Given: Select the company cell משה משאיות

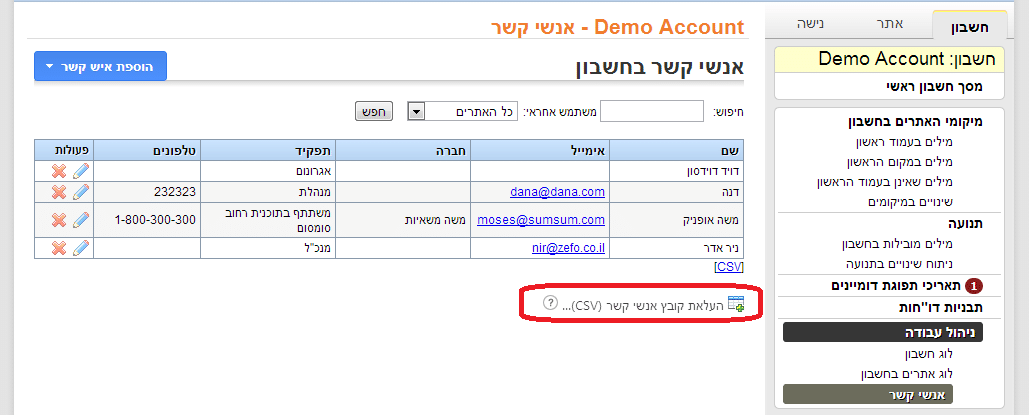Looking at the screenshot, I should tap(403, 220).
